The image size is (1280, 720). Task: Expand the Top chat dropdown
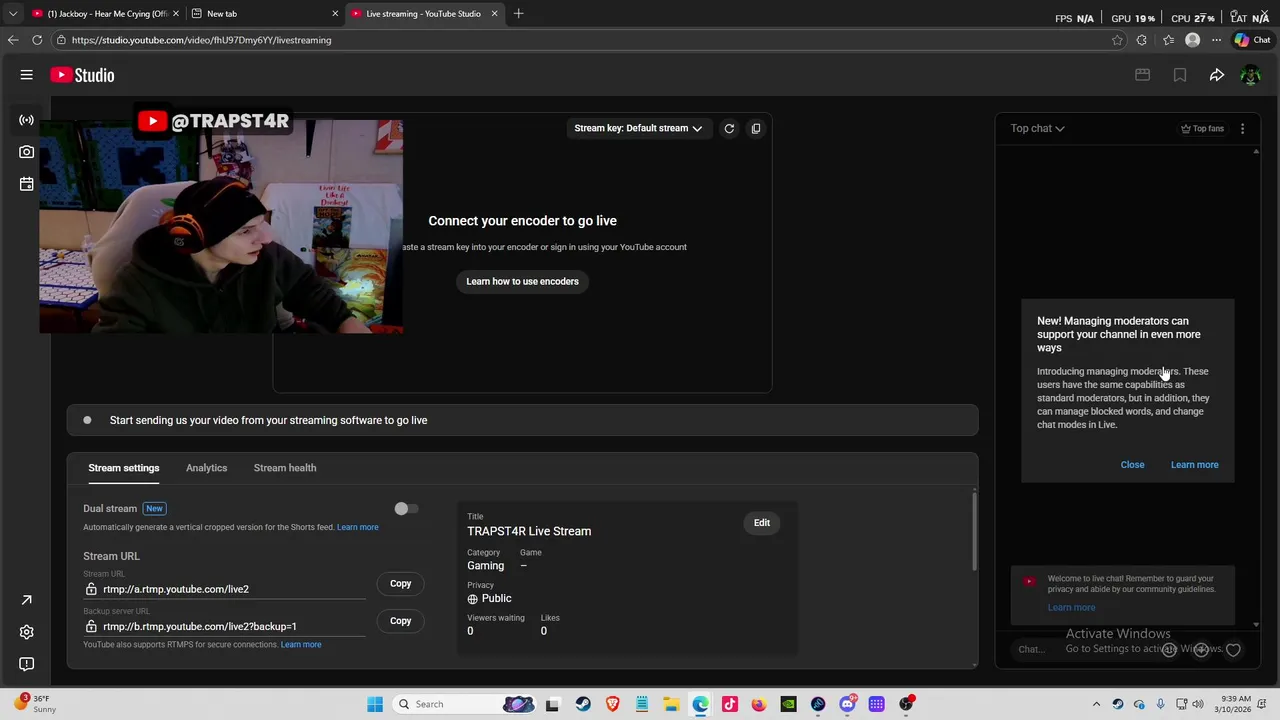coord(1037,128)
